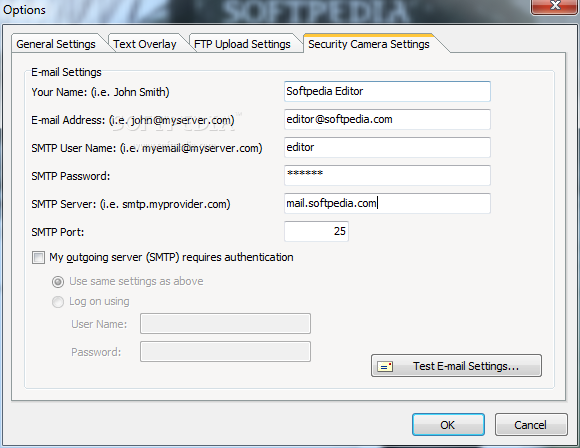Cancel the Options dialog
Viewport: 580px width, 448px height.
click(x=531, y=425)
